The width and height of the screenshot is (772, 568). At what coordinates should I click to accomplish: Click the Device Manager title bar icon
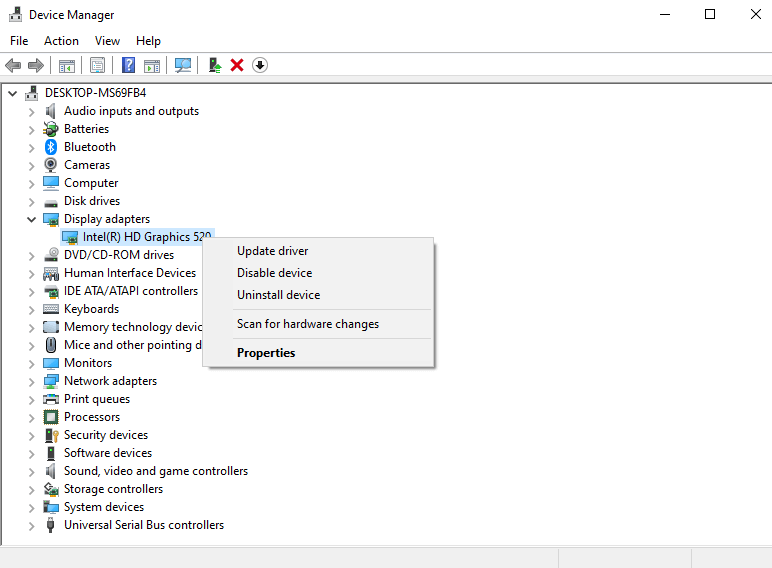(x=16, y=15)
